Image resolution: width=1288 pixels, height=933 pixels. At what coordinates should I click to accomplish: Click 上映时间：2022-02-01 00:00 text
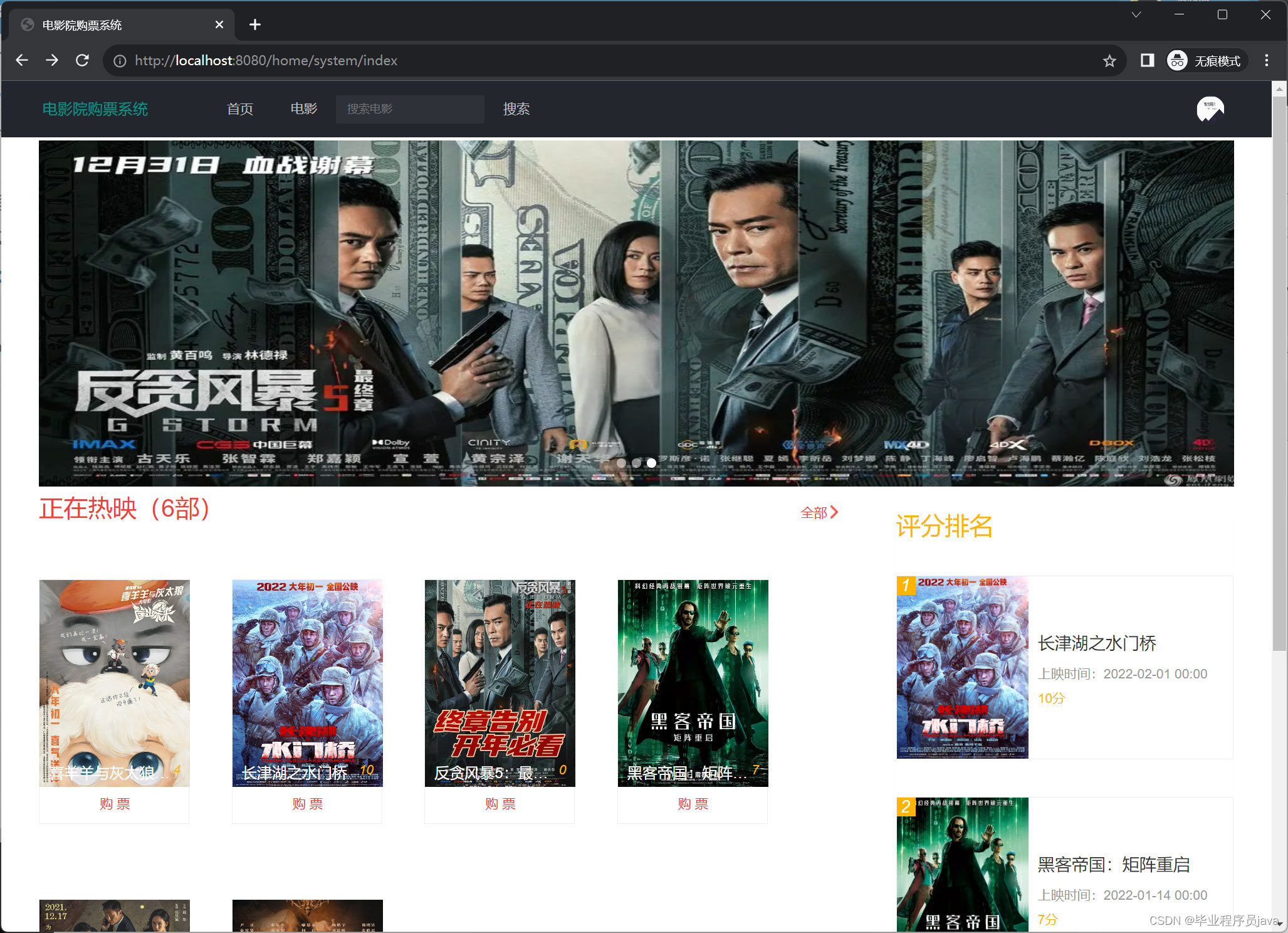[x=1123, y=674]
